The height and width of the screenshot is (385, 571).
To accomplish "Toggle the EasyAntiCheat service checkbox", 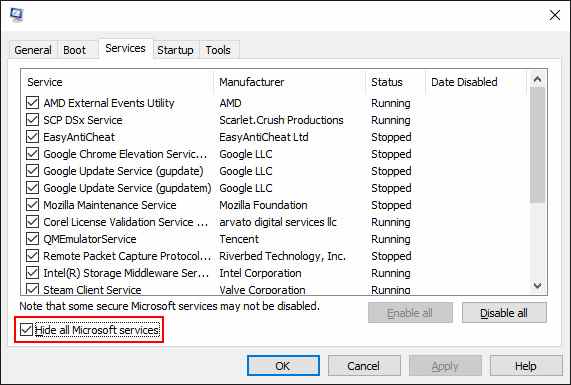I will click(32, 137).
